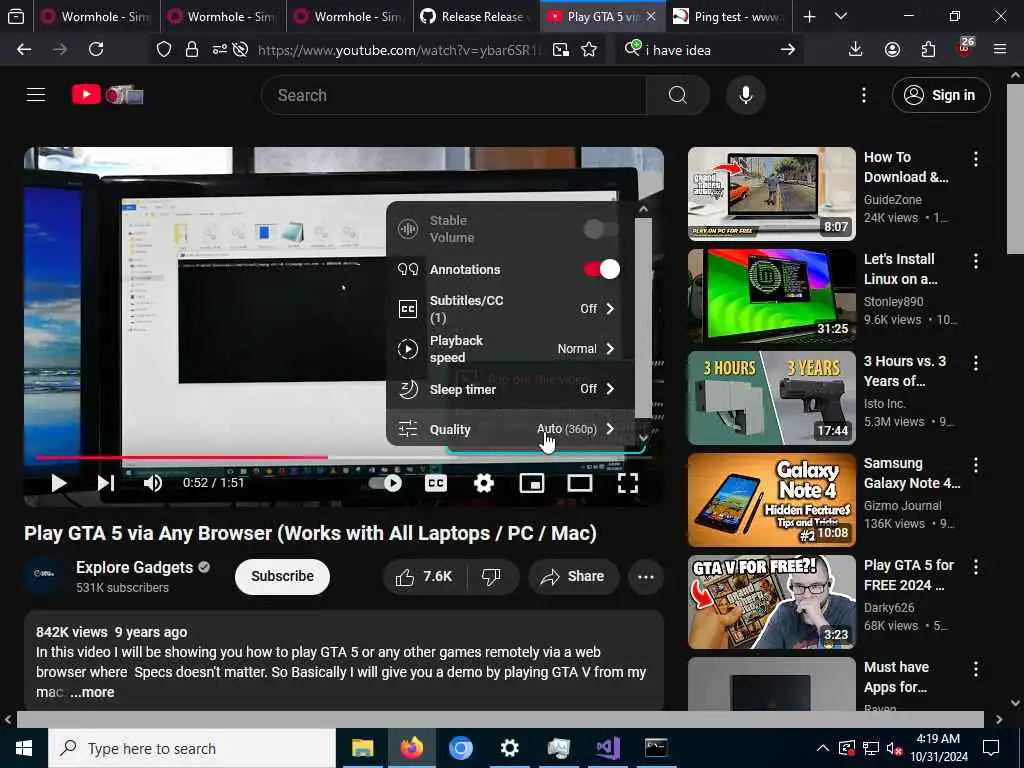Viewport: 1024px width, 768px height.
Task: List all tabs with the chevron
Action: [x=841, y=16]
